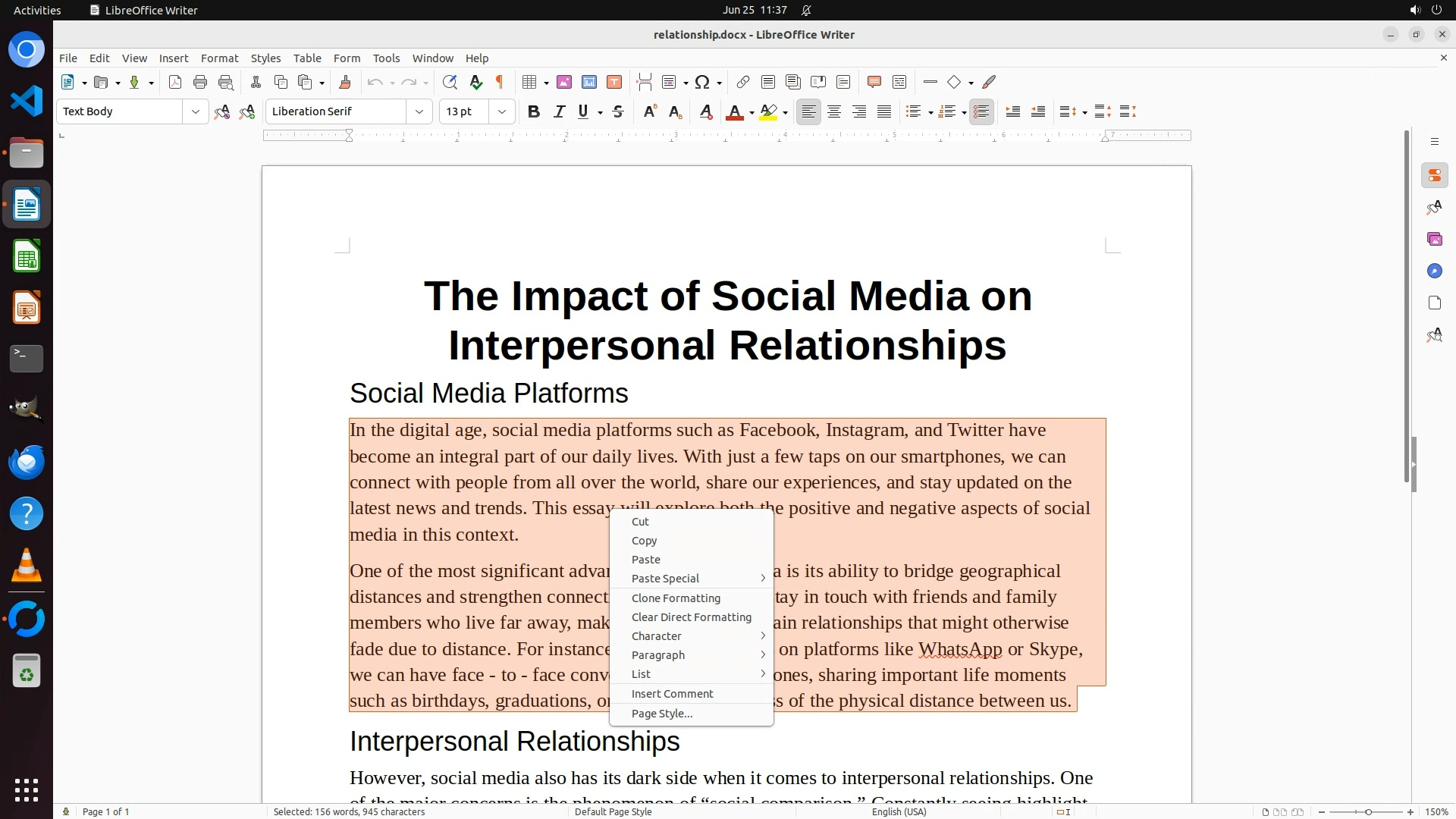Enable Justified paragraph alignment
Viewport: 1456px width, 819px height.
click(884, 112)
